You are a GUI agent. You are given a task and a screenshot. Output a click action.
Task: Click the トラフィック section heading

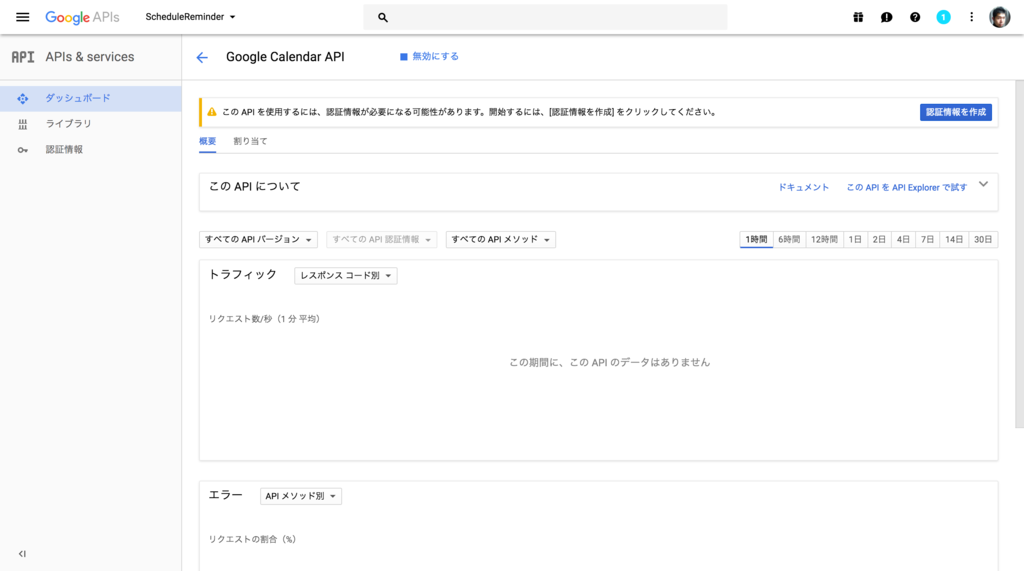(x=242, y=274)
